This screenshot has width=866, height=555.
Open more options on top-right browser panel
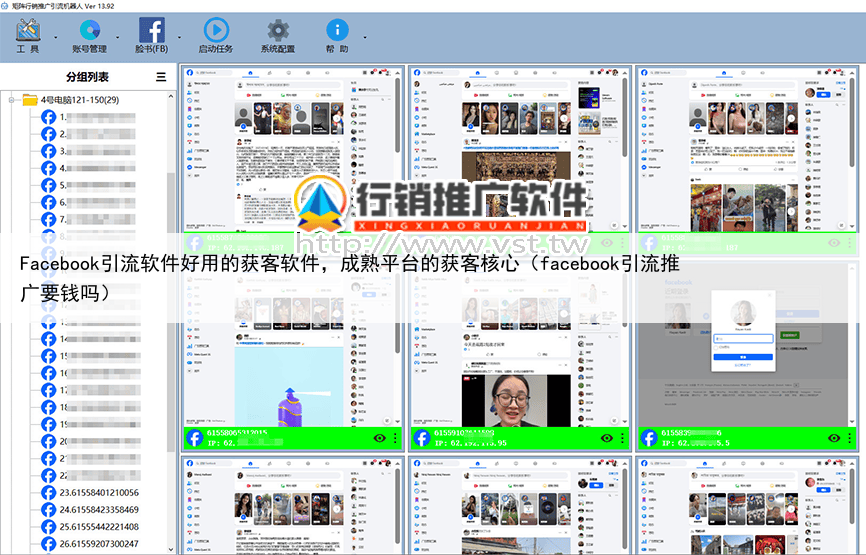850,243
